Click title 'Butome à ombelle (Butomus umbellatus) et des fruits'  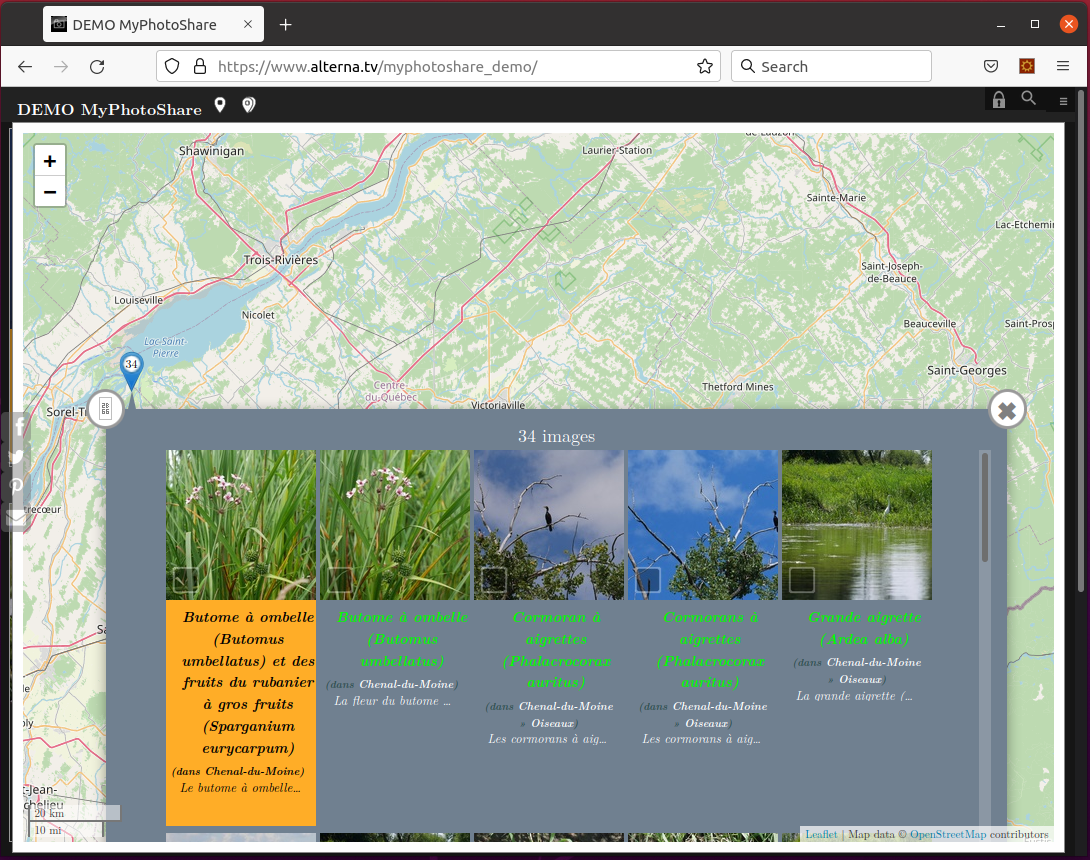pos(248,682)
